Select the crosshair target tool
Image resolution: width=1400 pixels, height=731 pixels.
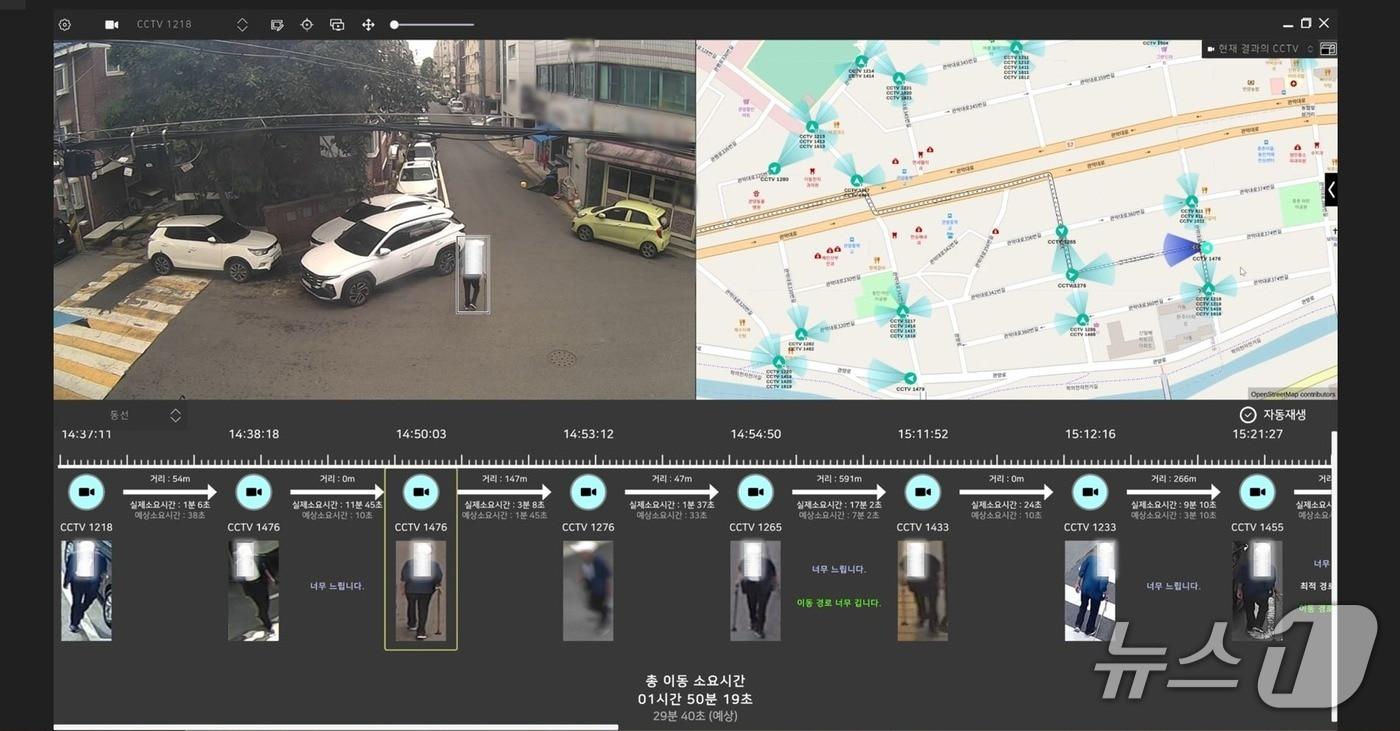point(307,24)
